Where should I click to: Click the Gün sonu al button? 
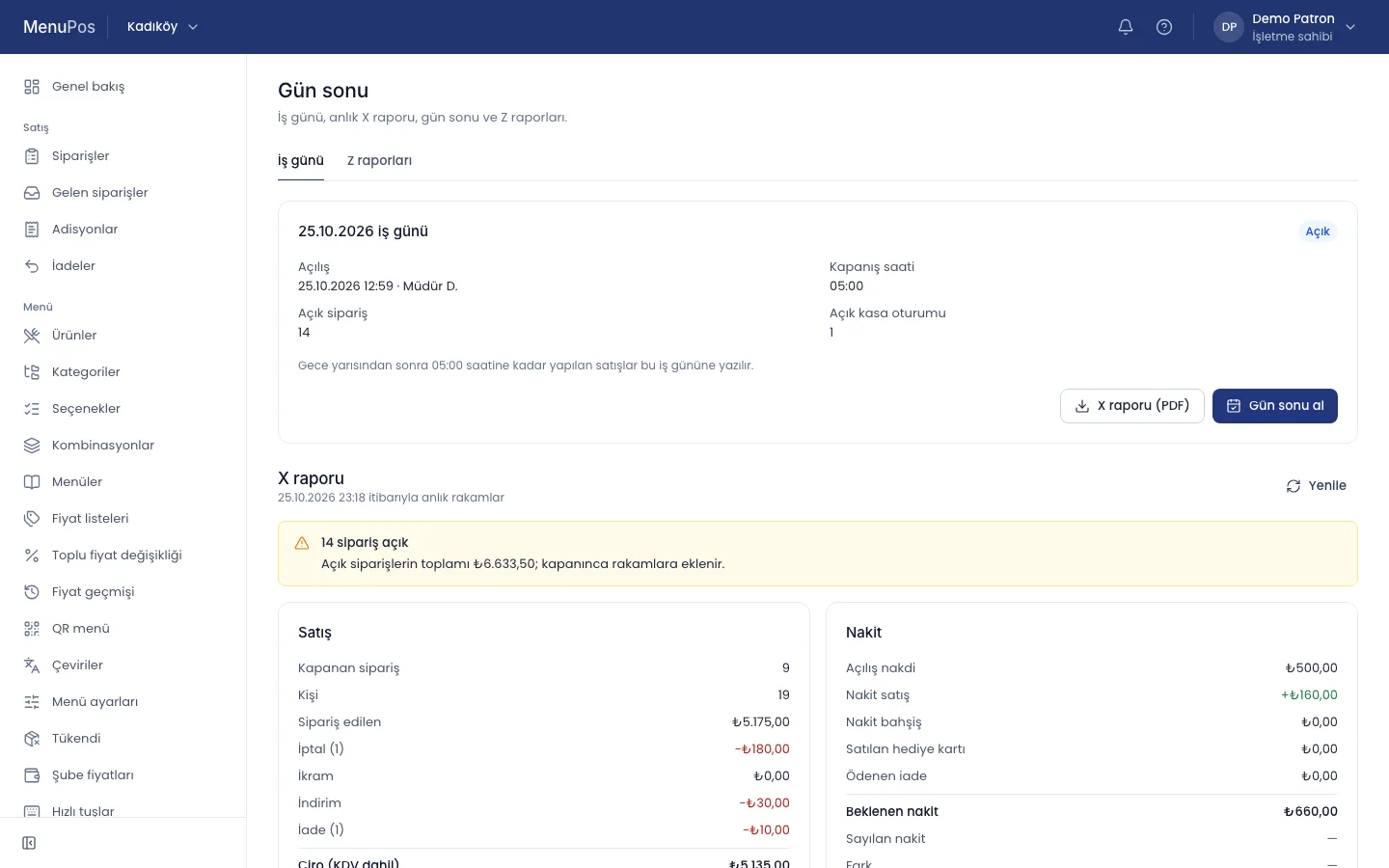(x=1275, y=406)
